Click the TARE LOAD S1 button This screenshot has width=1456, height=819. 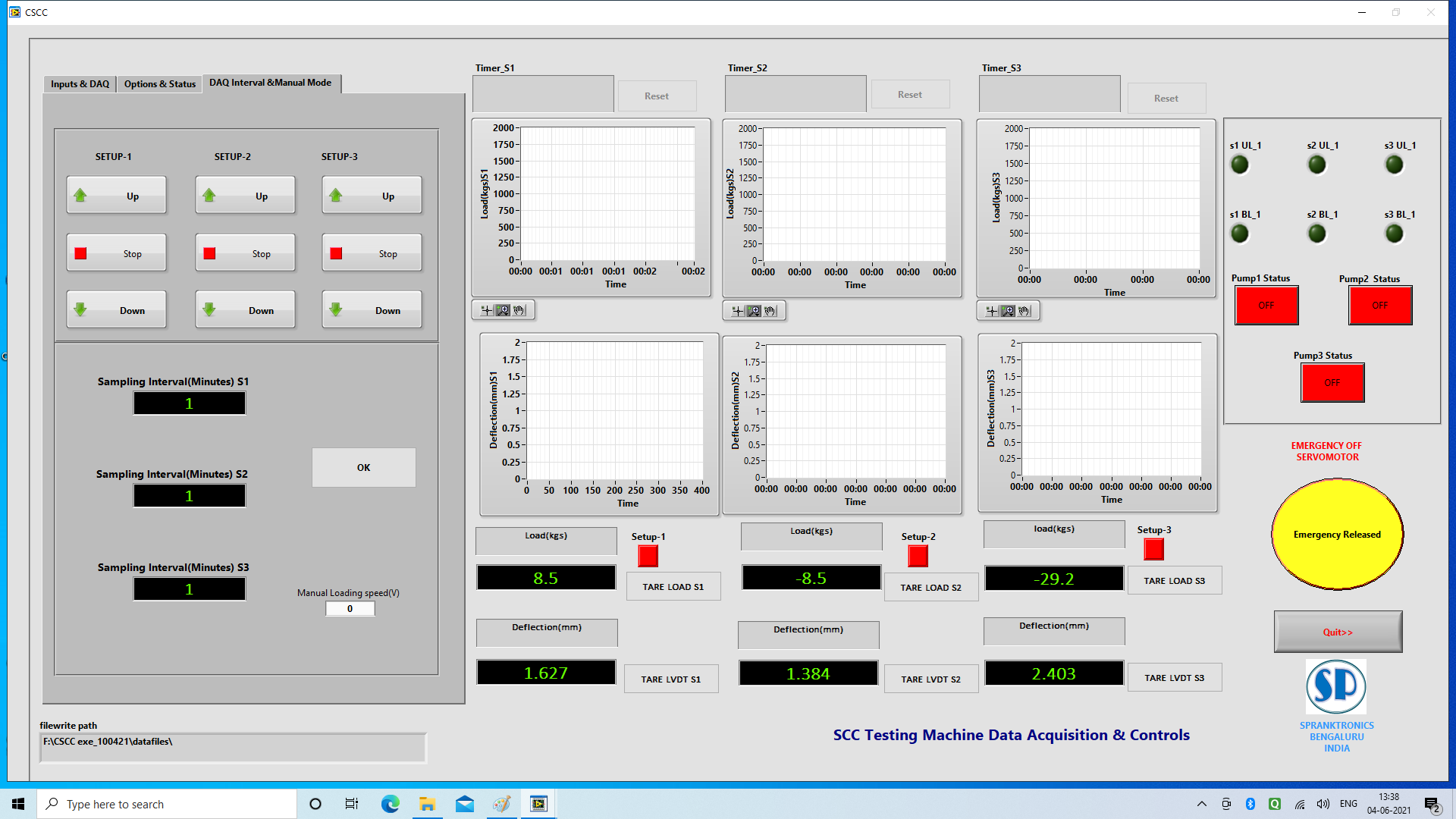tap(673, 587)
